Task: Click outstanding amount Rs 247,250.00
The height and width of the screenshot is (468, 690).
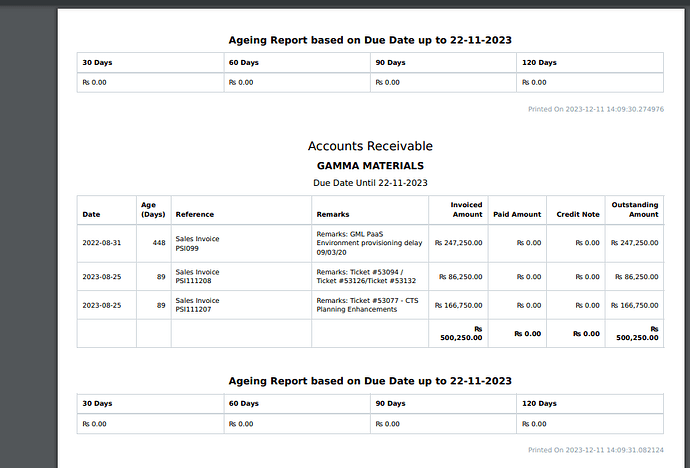Action: coord(635,243)
